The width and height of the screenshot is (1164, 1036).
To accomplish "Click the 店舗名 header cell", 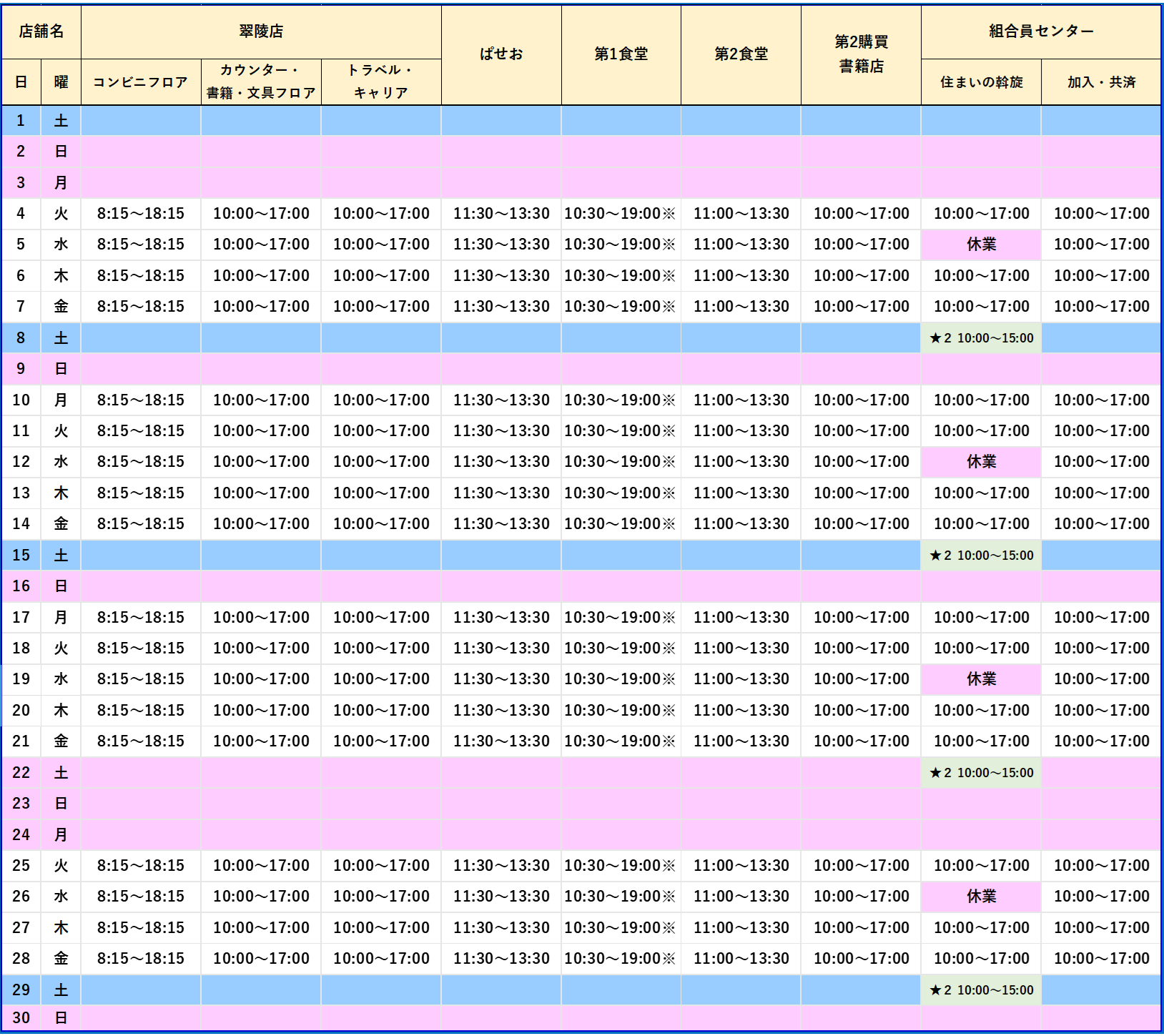I will click(41, 31).
